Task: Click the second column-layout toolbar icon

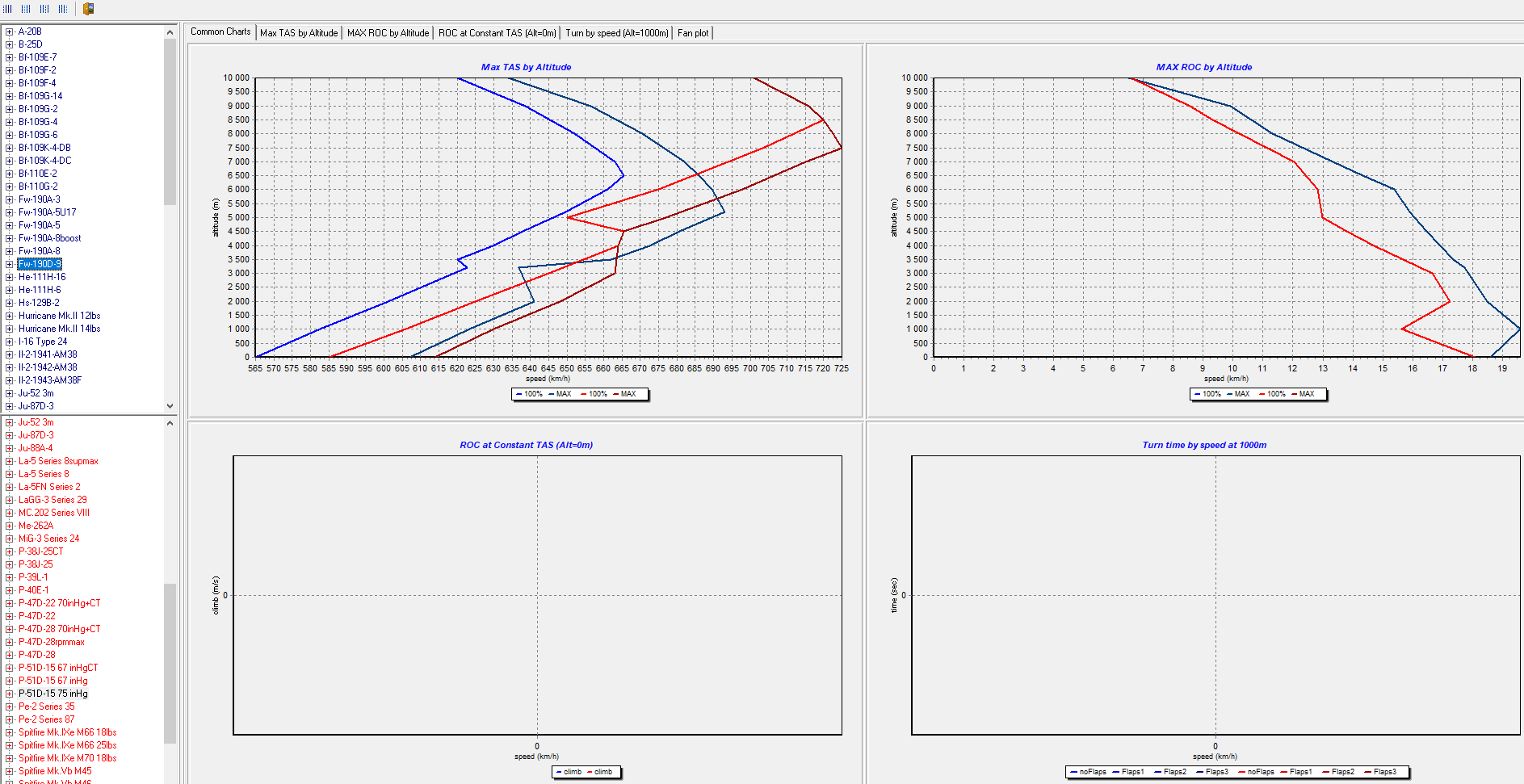Action: (x=26, y=9)
